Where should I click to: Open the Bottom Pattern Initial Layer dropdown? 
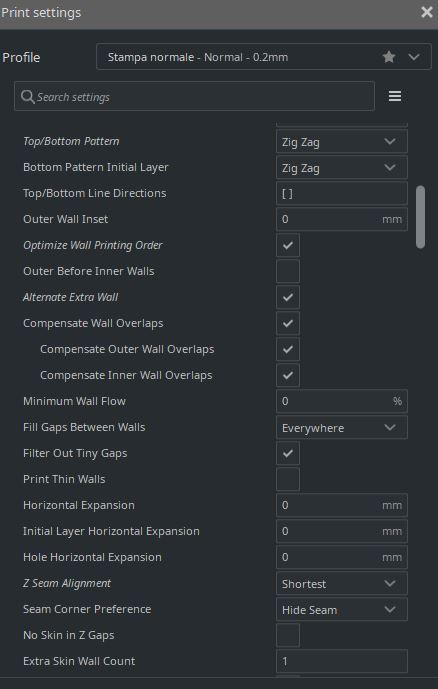tap(341, 167)
